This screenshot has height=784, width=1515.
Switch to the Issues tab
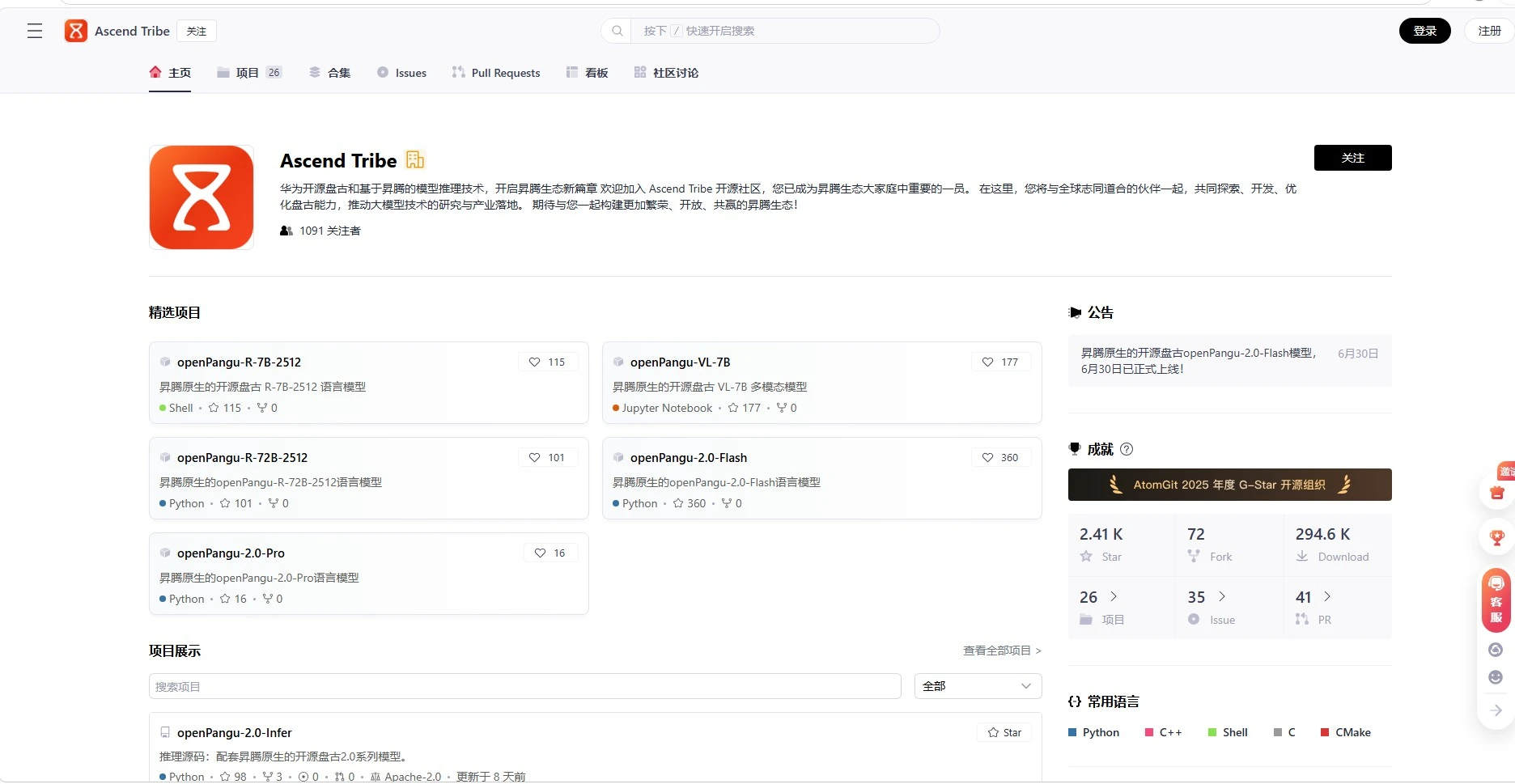(x=401, y=73)
